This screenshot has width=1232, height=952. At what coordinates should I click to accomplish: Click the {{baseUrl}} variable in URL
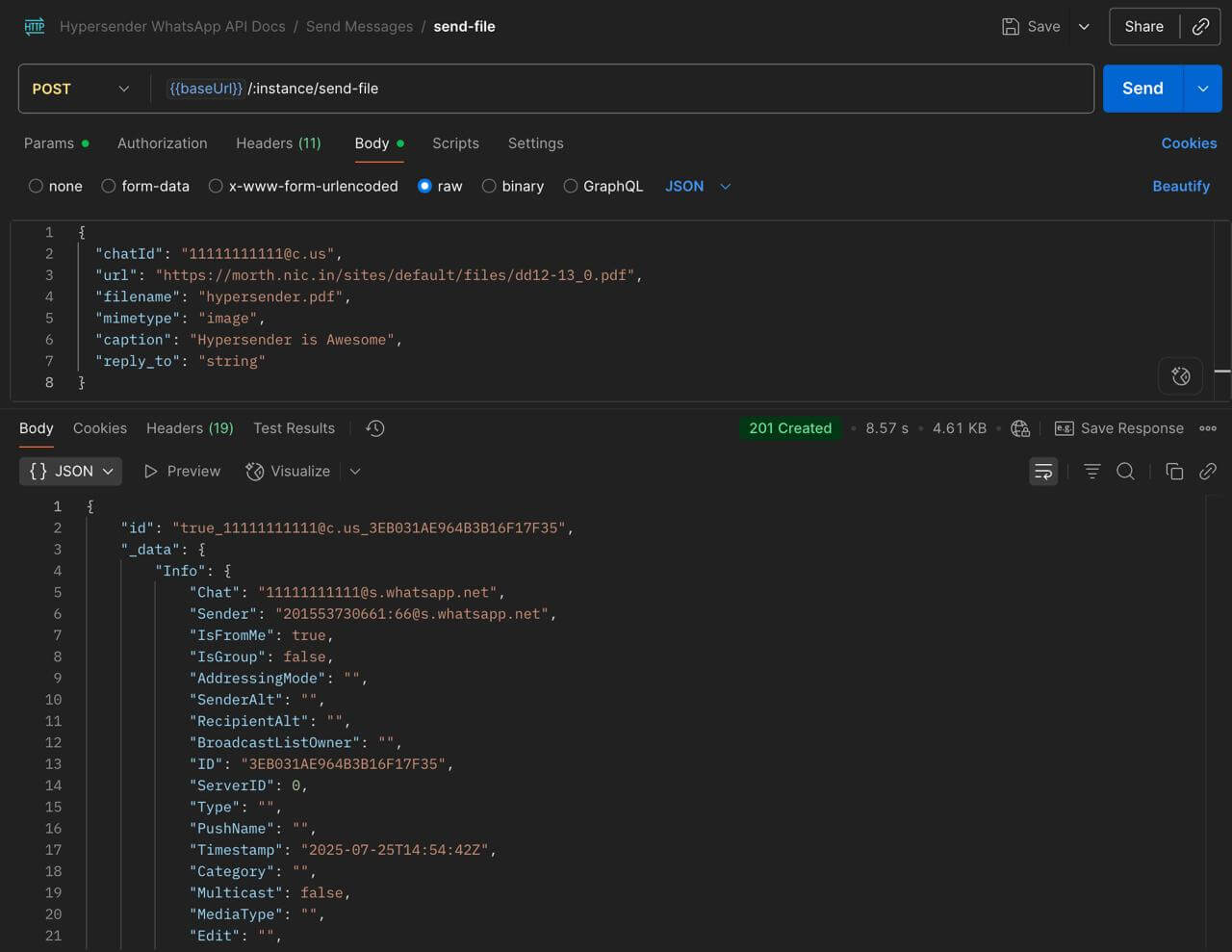click(x=206, y=89)
